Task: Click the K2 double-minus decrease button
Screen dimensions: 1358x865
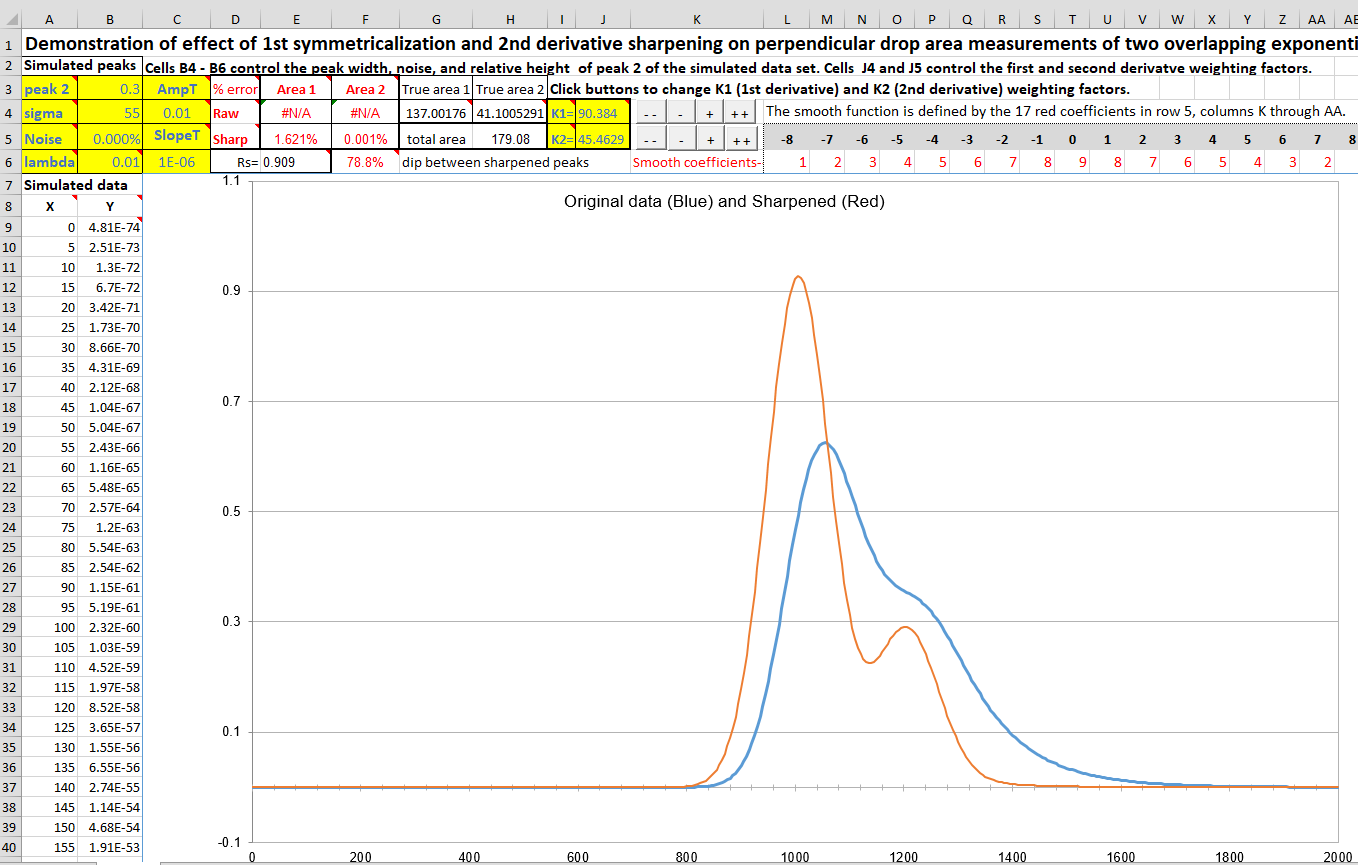Action: (649, 140)
